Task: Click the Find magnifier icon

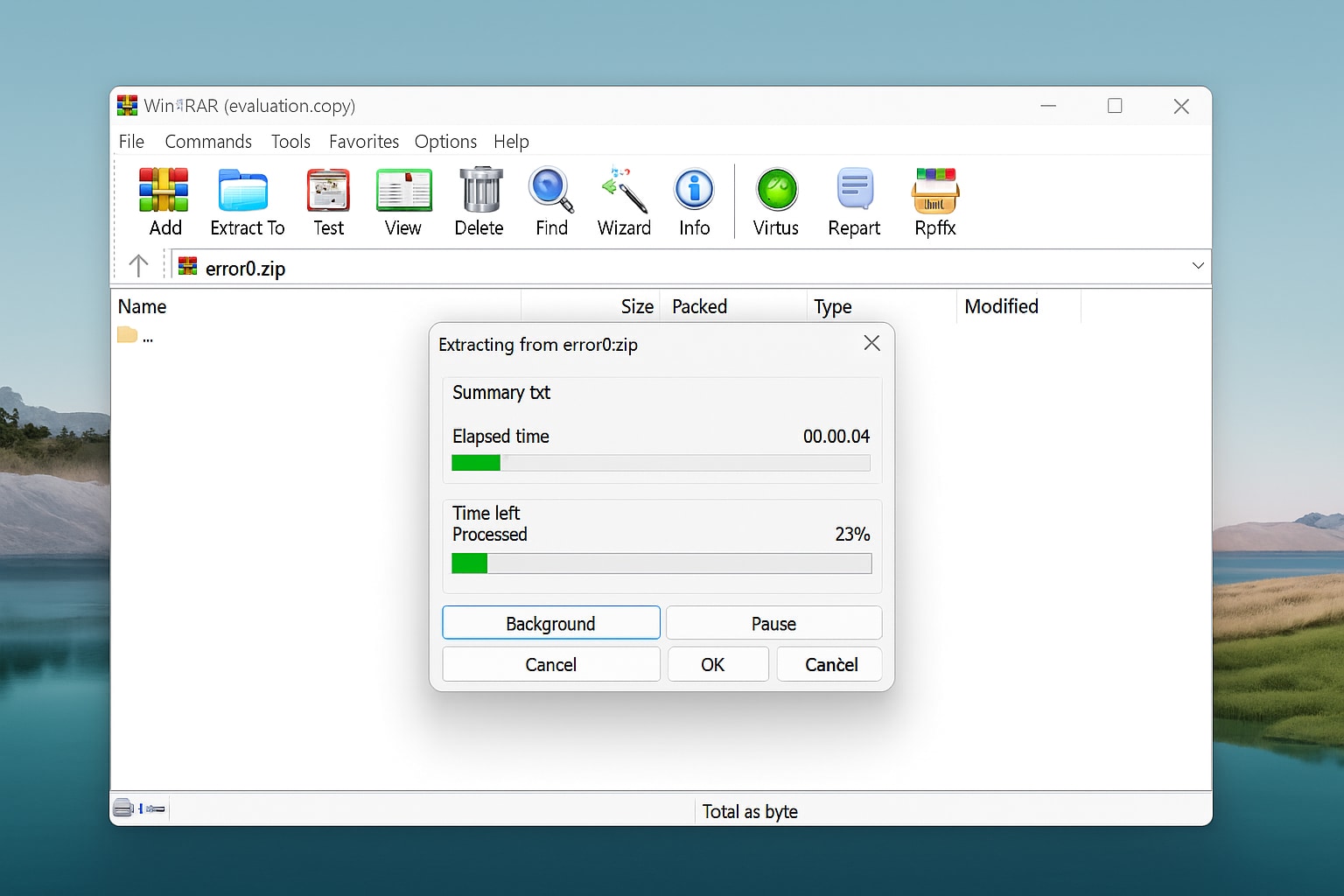Action: (x=551, y=190)
